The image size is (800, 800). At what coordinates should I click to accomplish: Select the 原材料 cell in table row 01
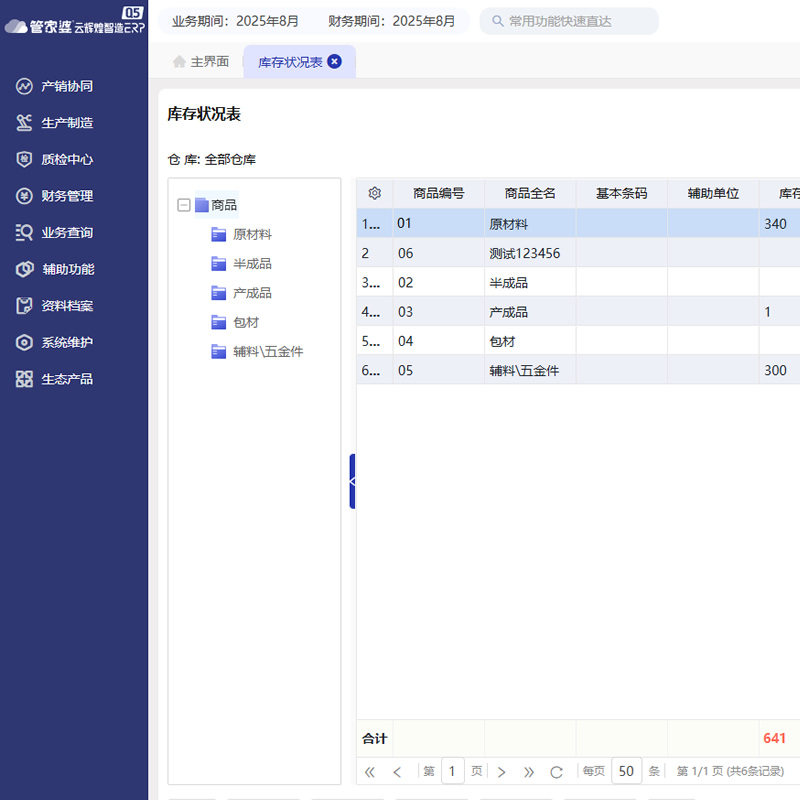click(530, 223)
